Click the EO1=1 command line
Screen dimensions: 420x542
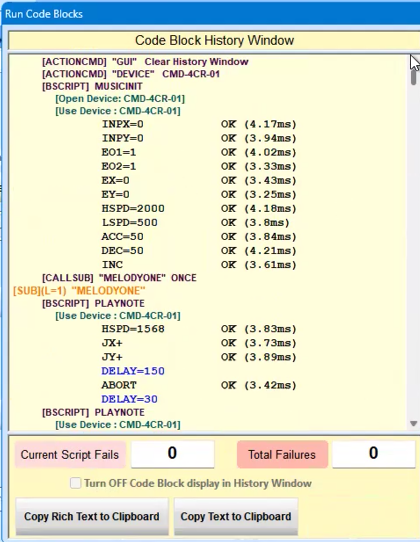tap(199, 152)
